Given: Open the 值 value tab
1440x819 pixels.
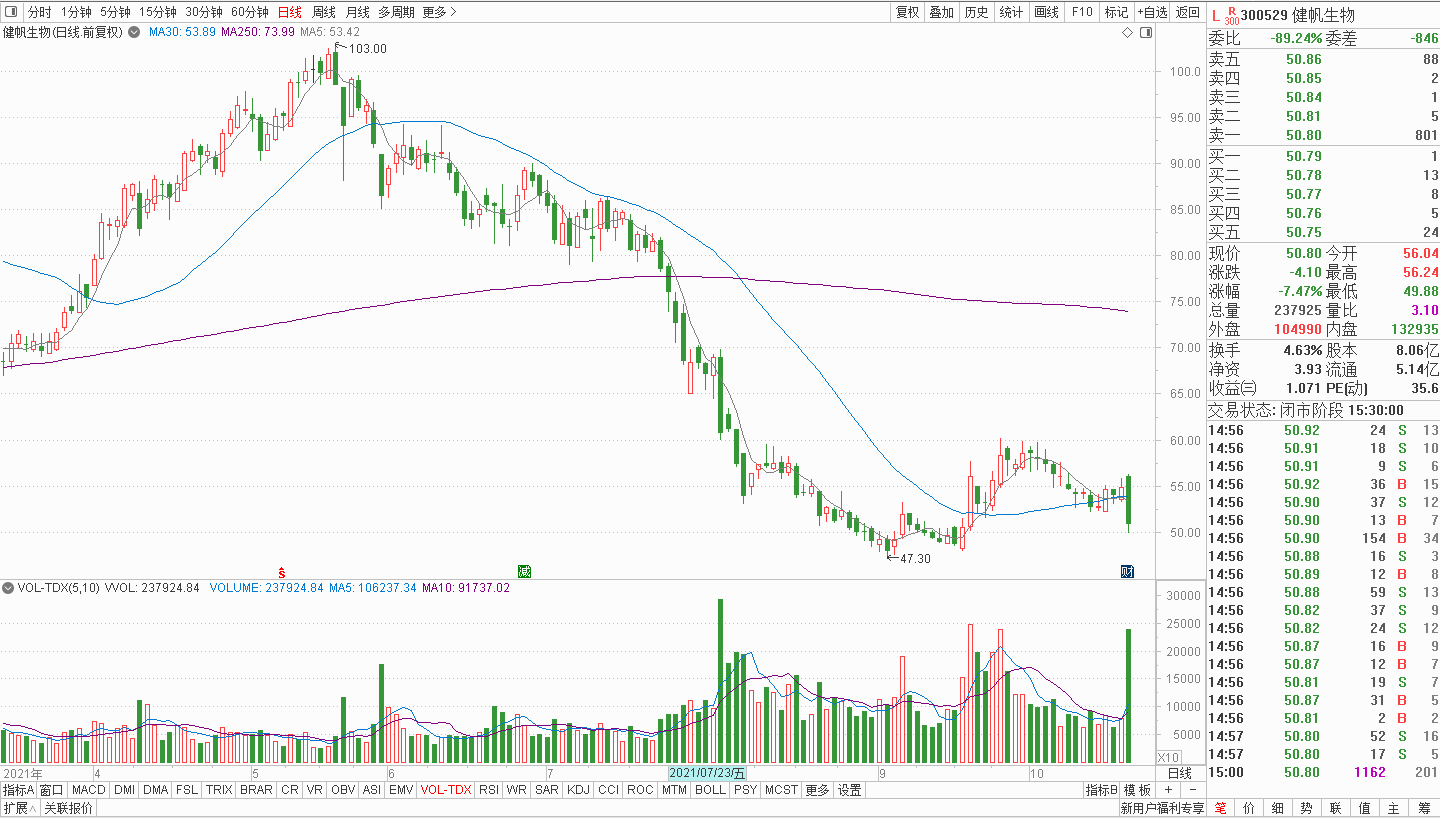Looking at the screenshot, I should click(1365, 808).
